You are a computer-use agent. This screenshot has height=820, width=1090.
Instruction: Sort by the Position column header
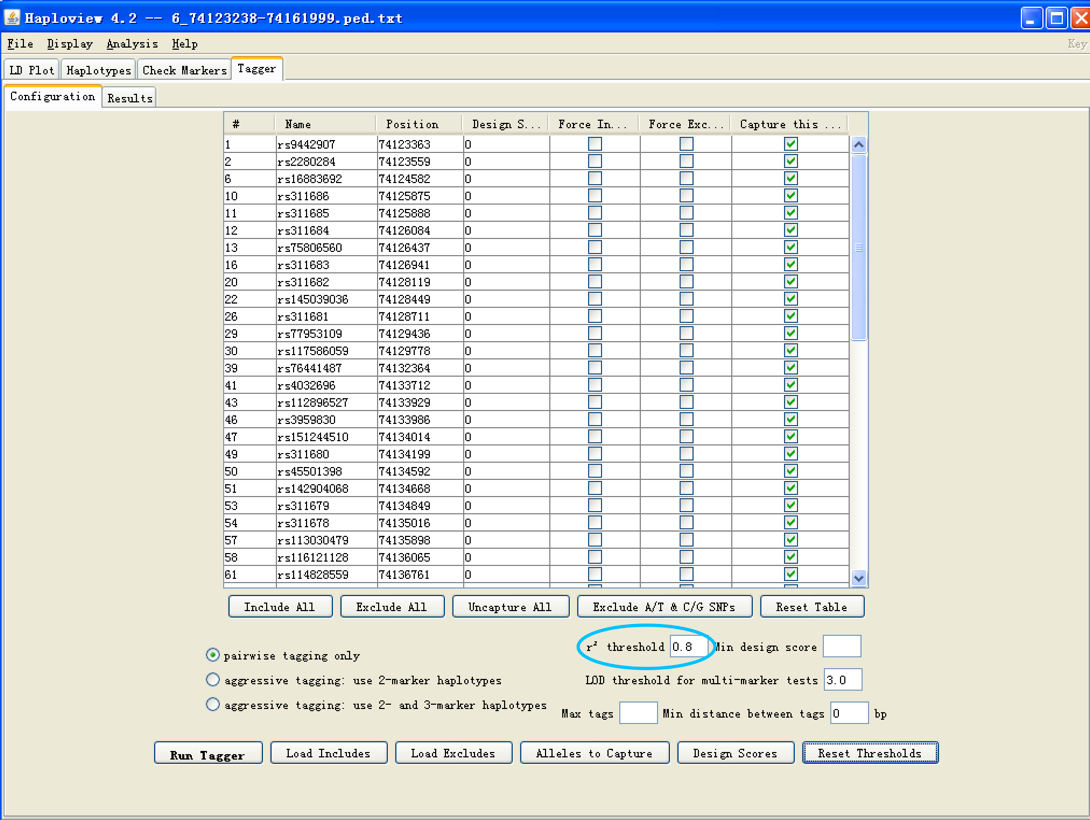point(419,124)
